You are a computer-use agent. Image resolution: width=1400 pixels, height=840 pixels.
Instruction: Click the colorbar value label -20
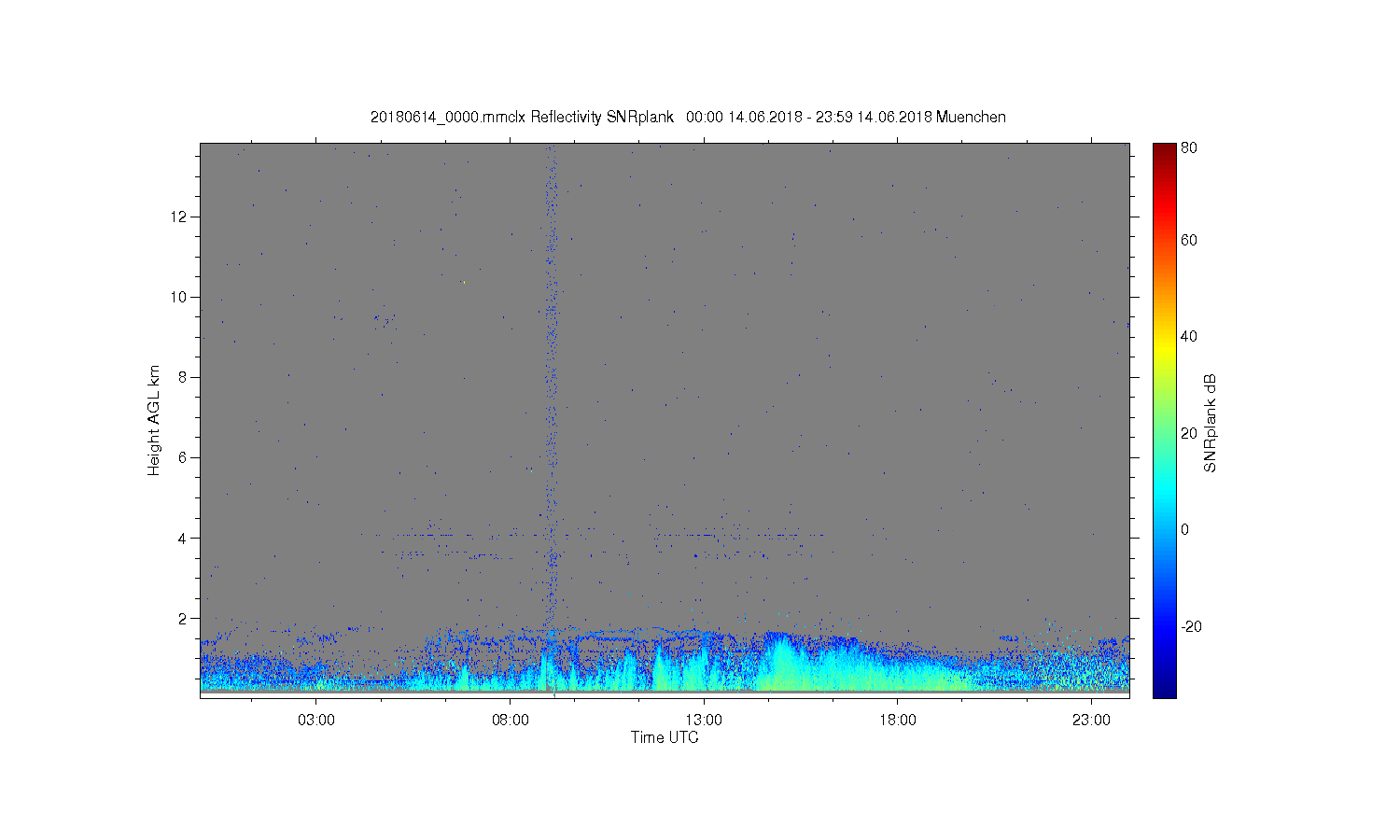(1191, 626)
